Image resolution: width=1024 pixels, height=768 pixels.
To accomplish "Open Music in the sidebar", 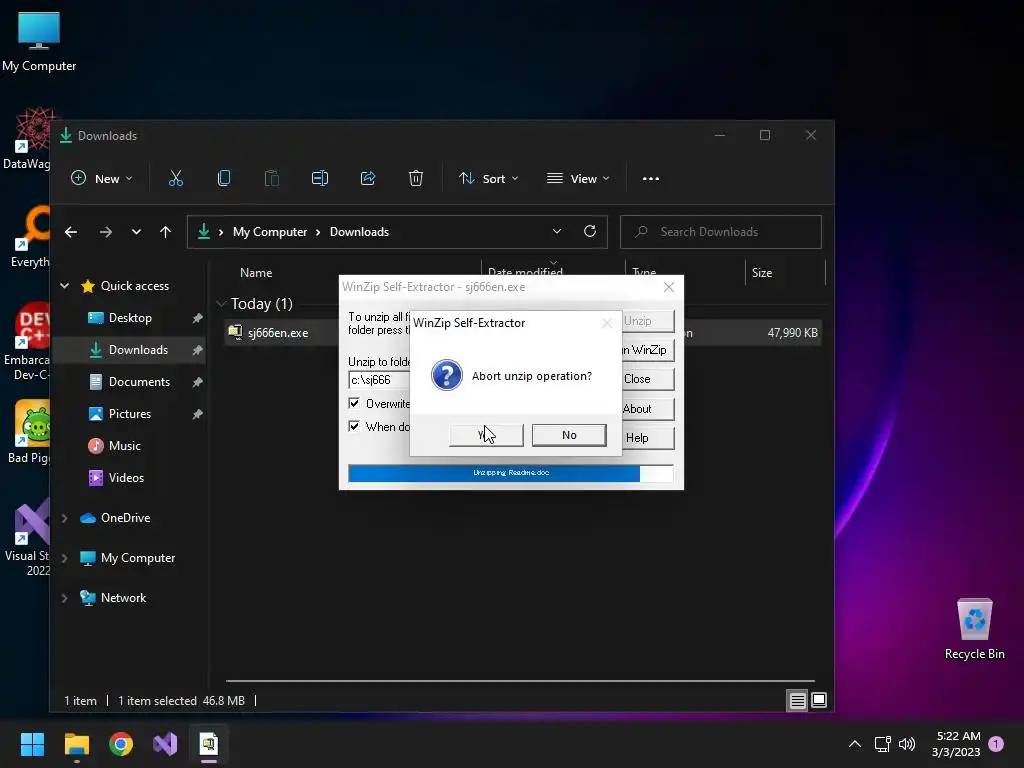I will click(x=124, y=446).
